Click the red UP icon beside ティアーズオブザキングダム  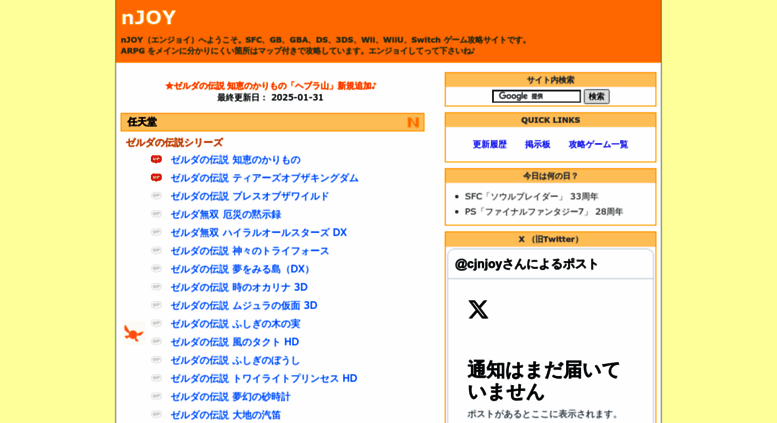[x=156, y=177]
